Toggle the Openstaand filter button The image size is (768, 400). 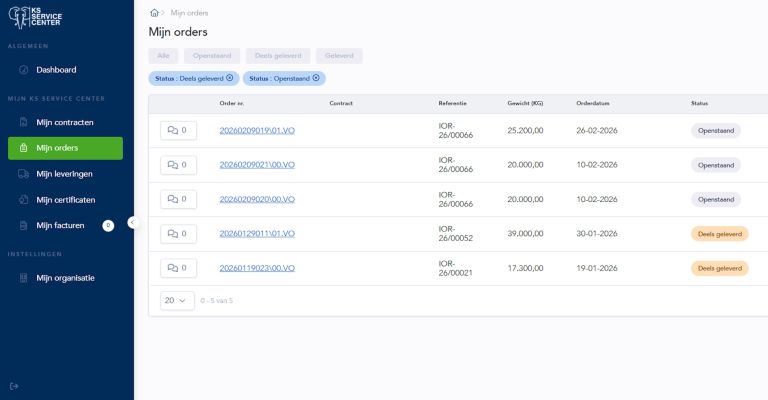(212, 56)
